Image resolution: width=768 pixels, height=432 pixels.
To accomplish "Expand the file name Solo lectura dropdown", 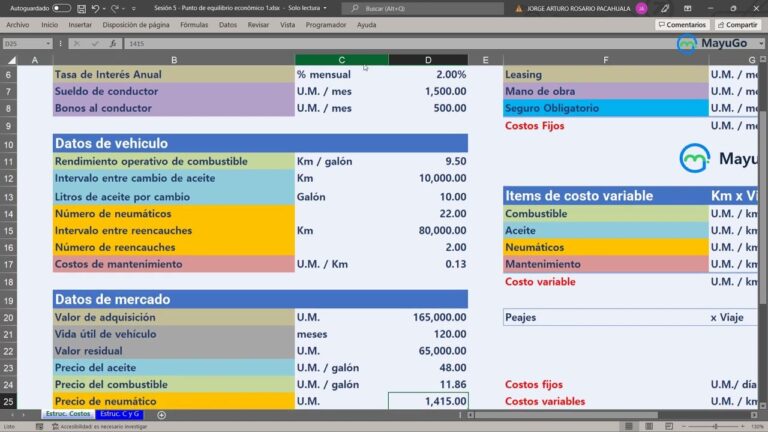I will coord(327,8).
